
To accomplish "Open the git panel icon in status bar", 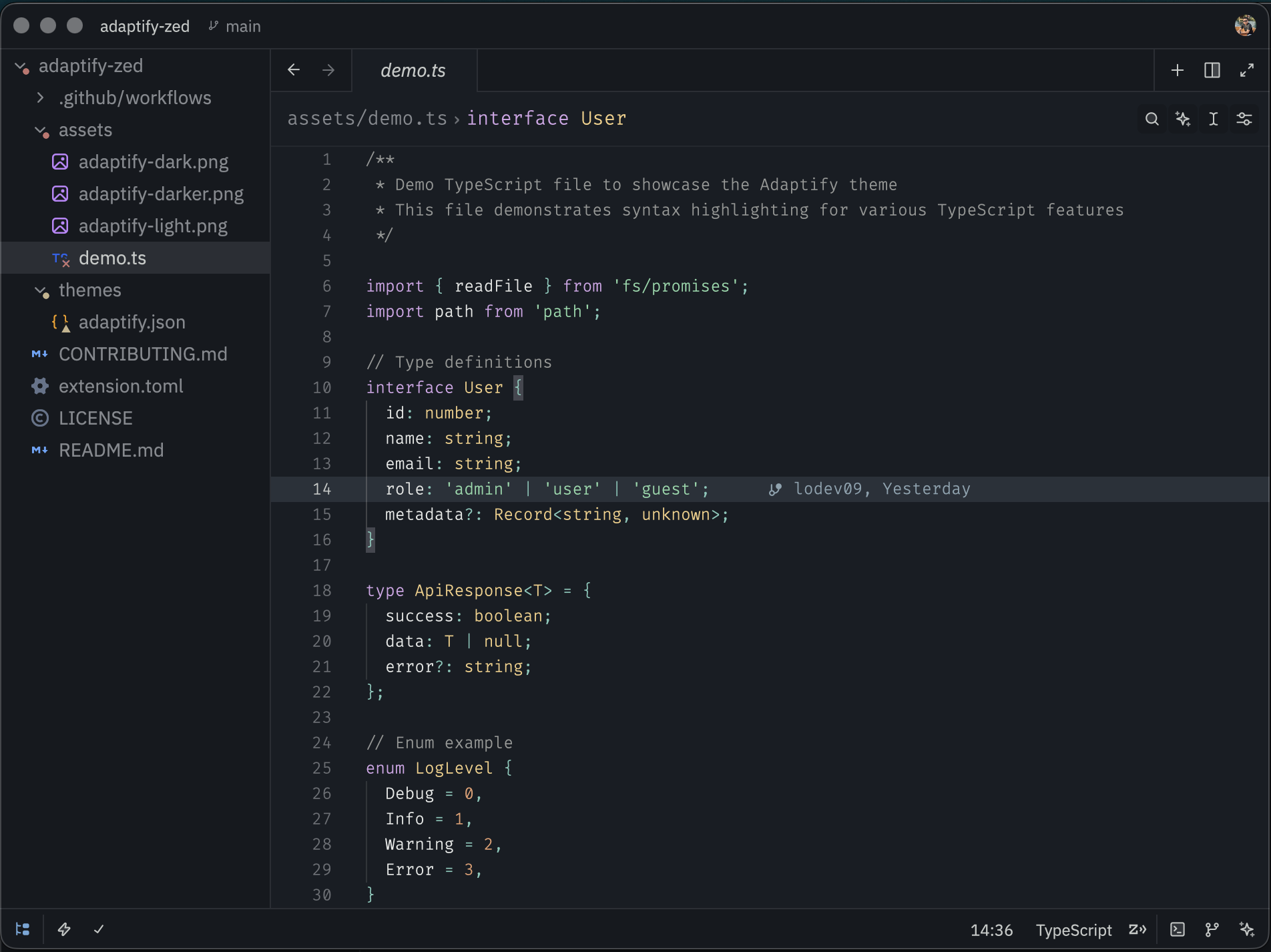I will 1212,929.
